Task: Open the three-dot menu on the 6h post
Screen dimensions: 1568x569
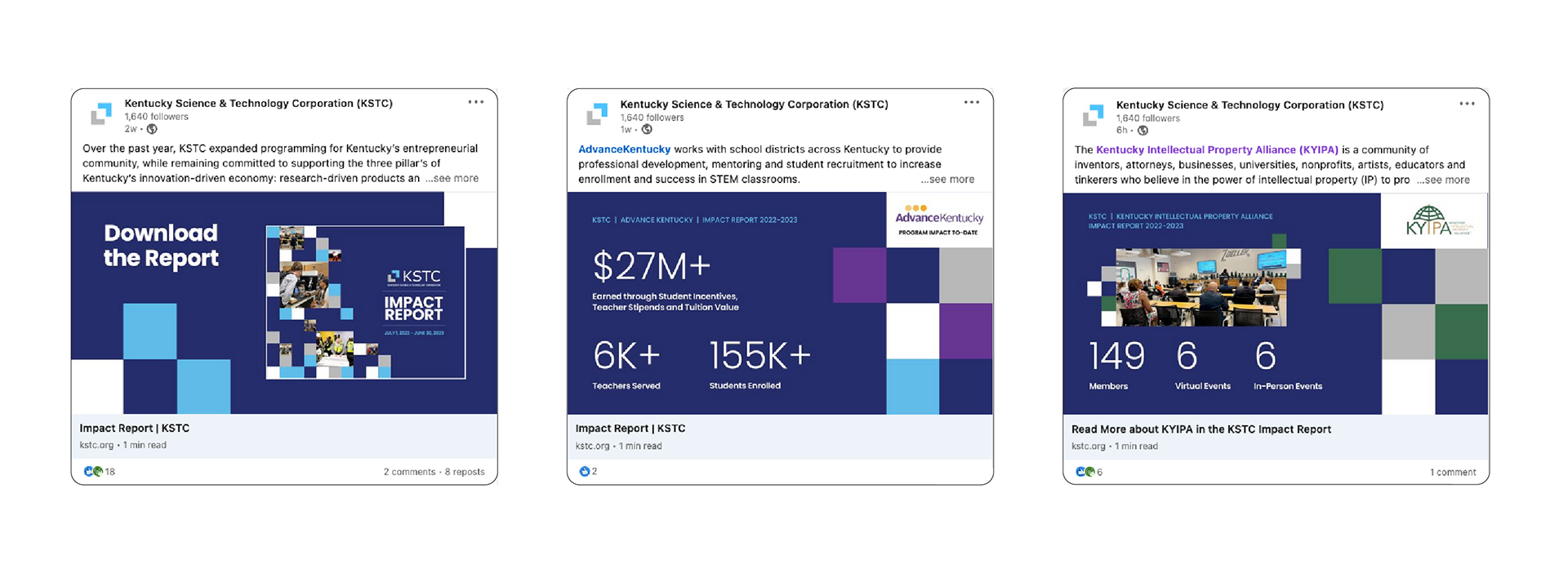Action: pyautogui.click(x=1467, y=104)
